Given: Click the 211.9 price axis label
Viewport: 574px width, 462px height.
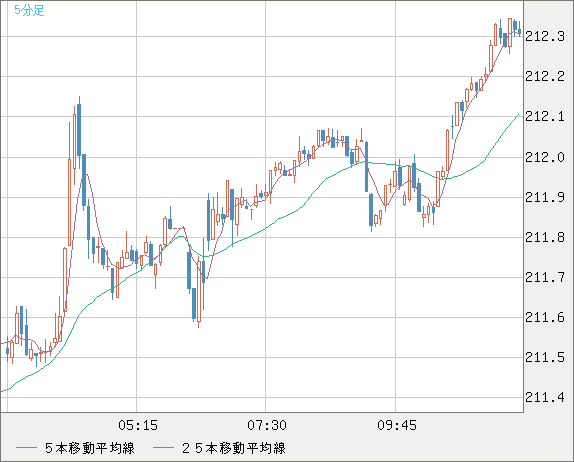Looking at the screenshot, I should tap(545, 198).
